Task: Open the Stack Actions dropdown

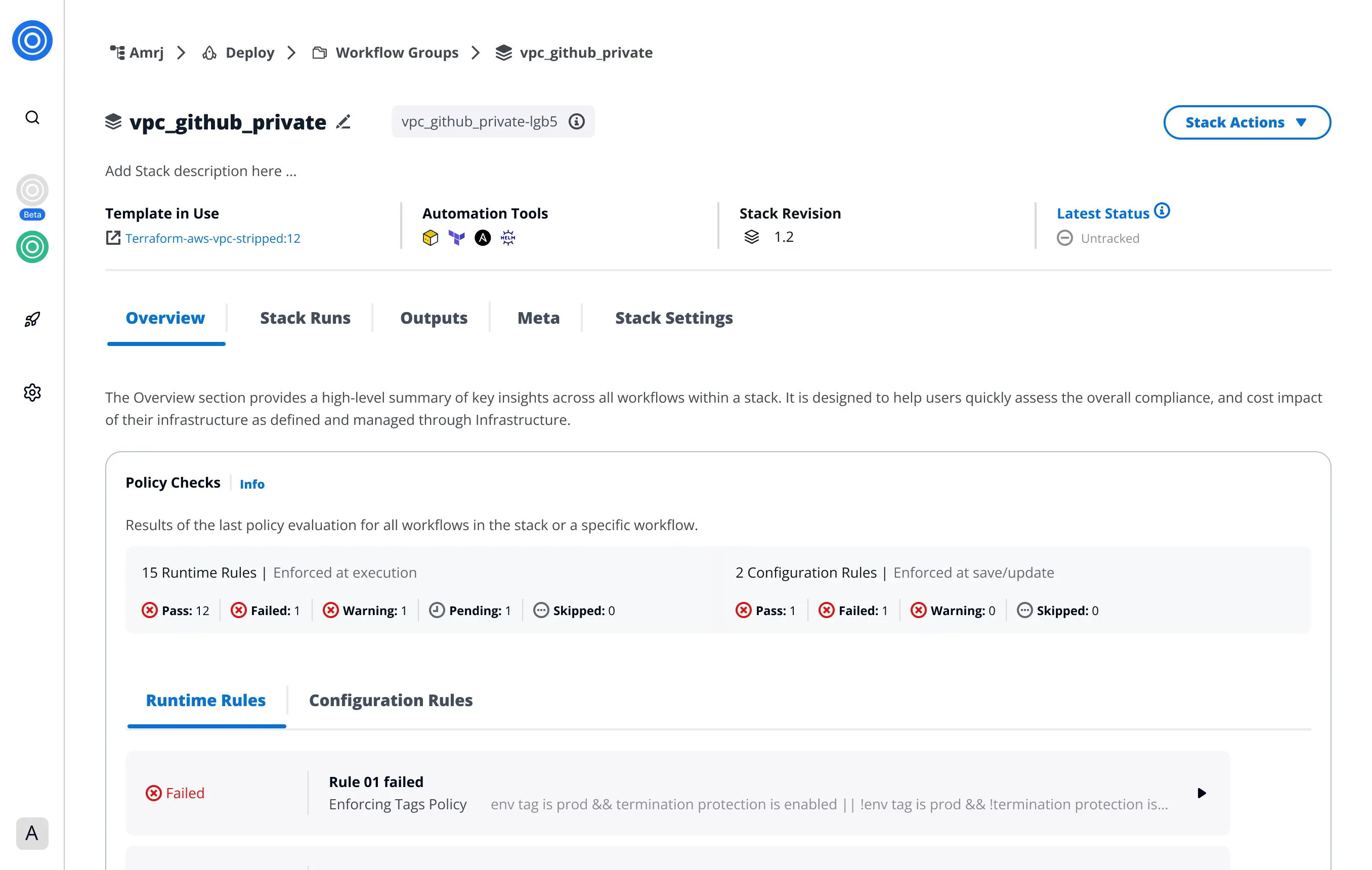Action: (x=1247, y=122)
